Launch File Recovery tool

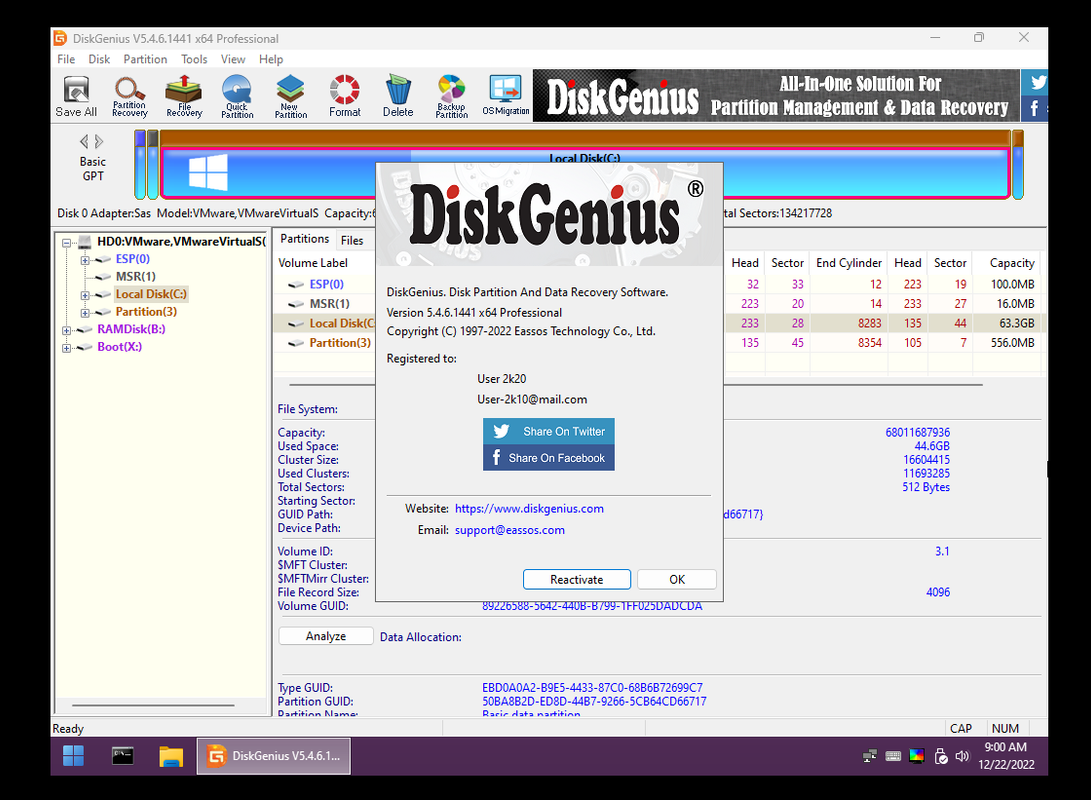(x=184, y=97)
